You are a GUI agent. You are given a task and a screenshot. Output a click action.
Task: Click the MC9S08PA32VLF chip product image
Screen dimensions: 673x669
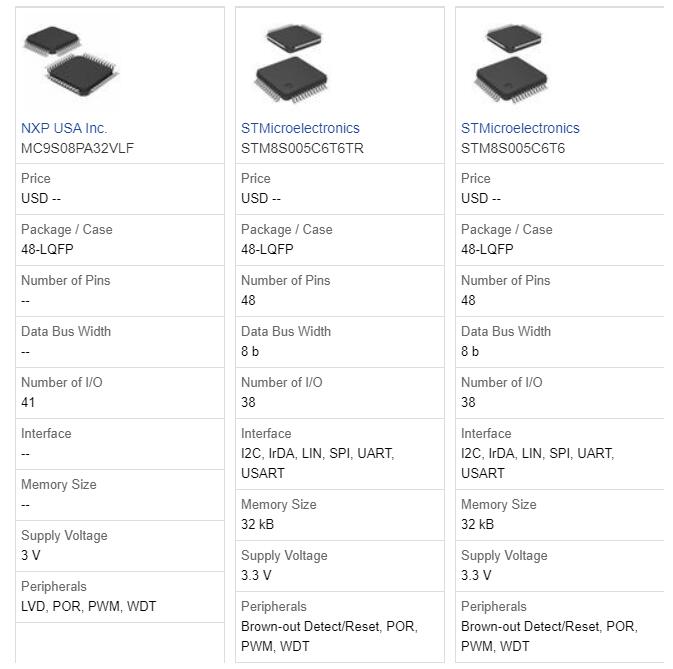[x=71, y=60]
